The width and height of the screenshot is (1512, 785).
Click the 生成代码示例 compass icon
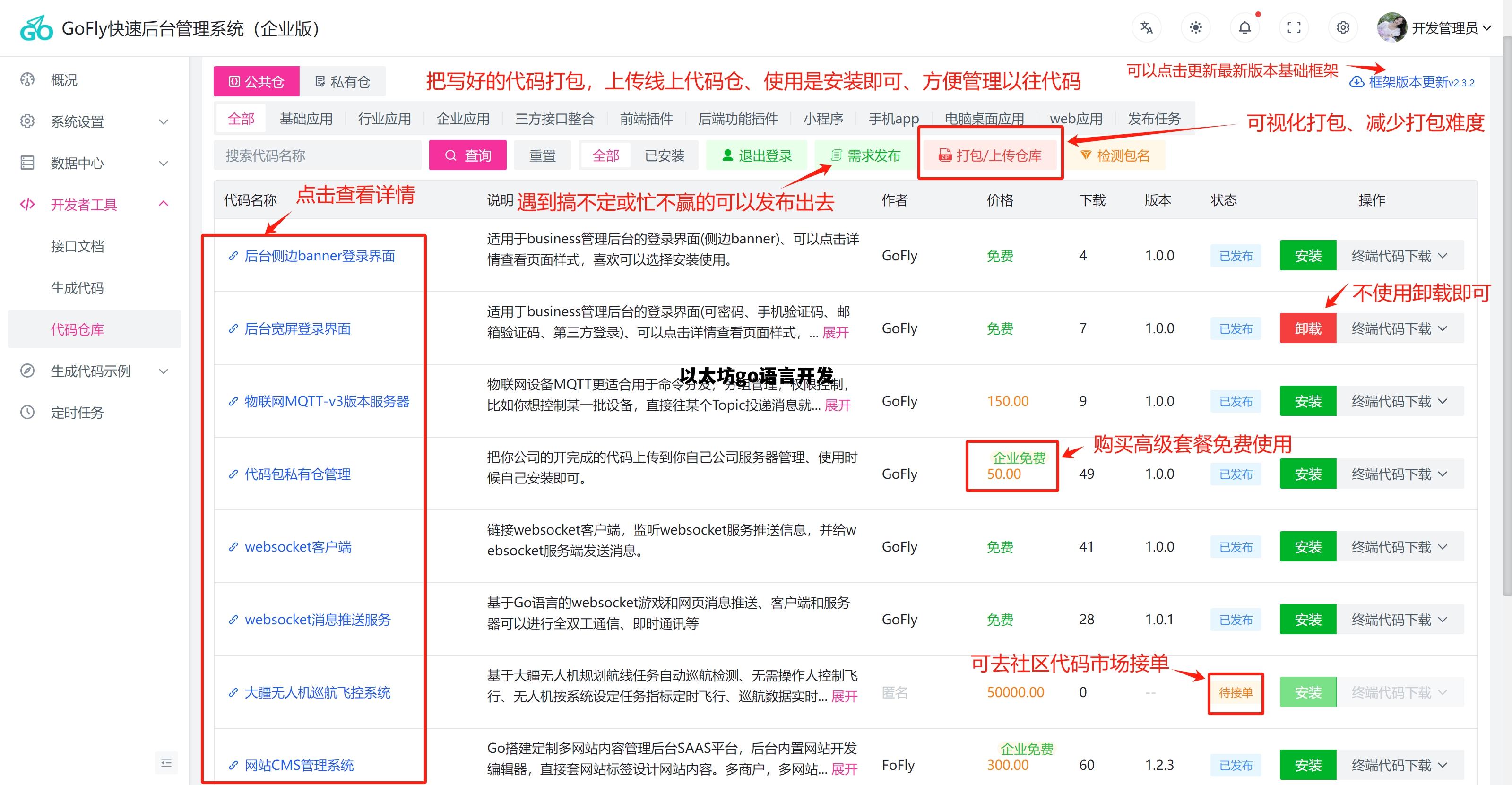[27, 371]
